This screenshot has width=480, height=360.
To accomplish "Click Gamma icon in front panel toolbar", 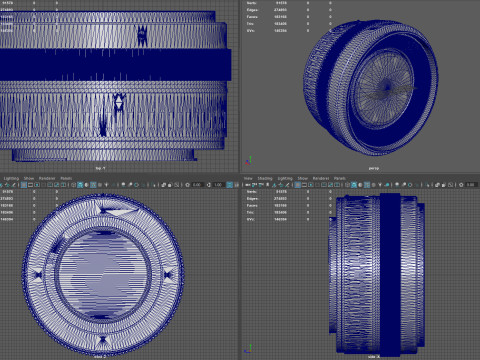I will (x=208, y=184).
